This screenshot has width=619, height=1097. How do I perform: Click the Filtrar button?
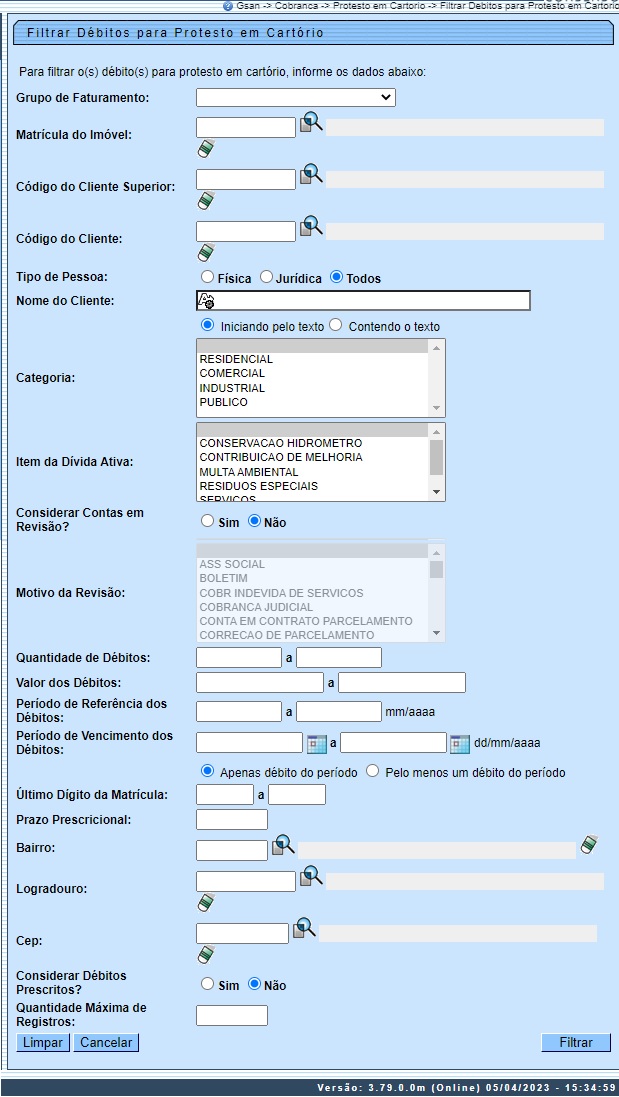point(576,1042)
